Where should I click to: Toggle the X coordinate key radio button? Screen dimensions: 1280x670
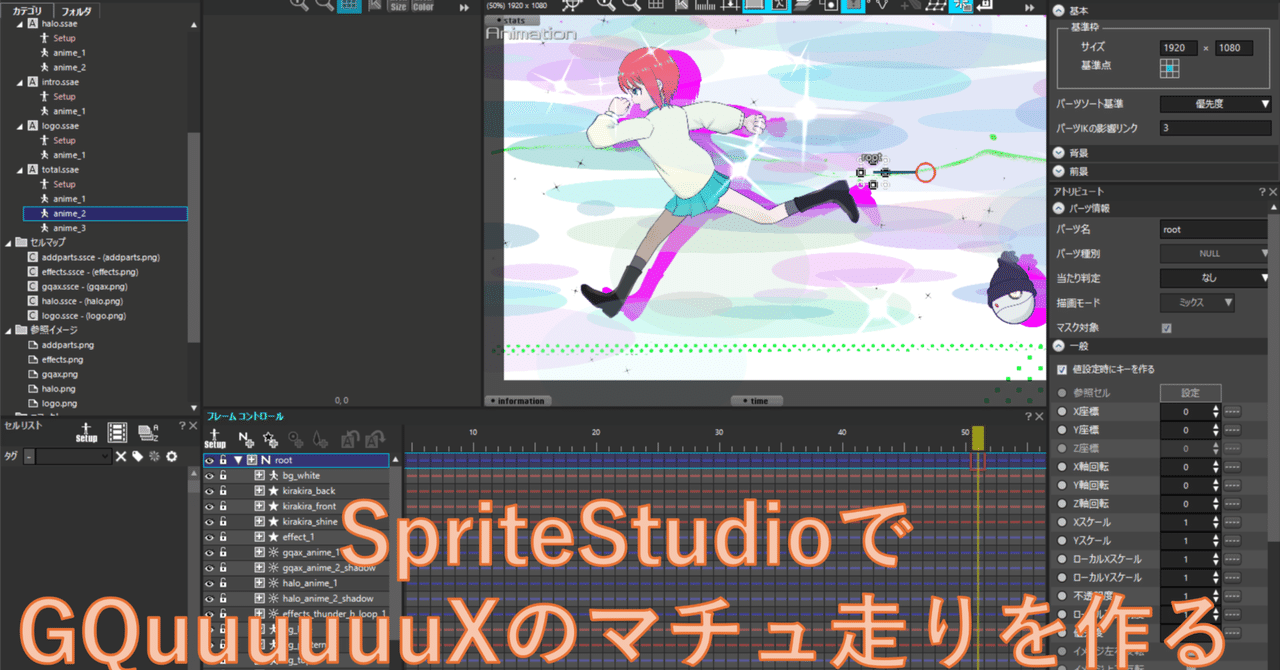tap(1062, 411)
